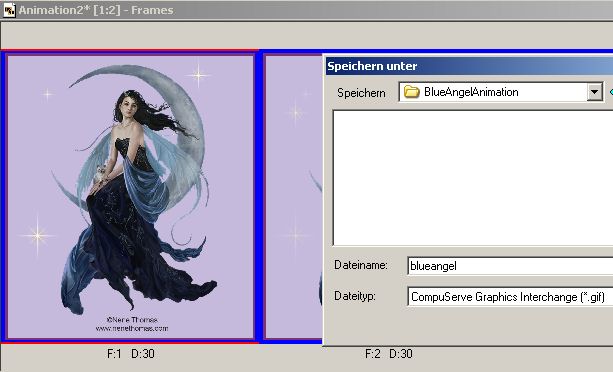
Task: Click the Dateiname input field
Action: tap(510, 266)
